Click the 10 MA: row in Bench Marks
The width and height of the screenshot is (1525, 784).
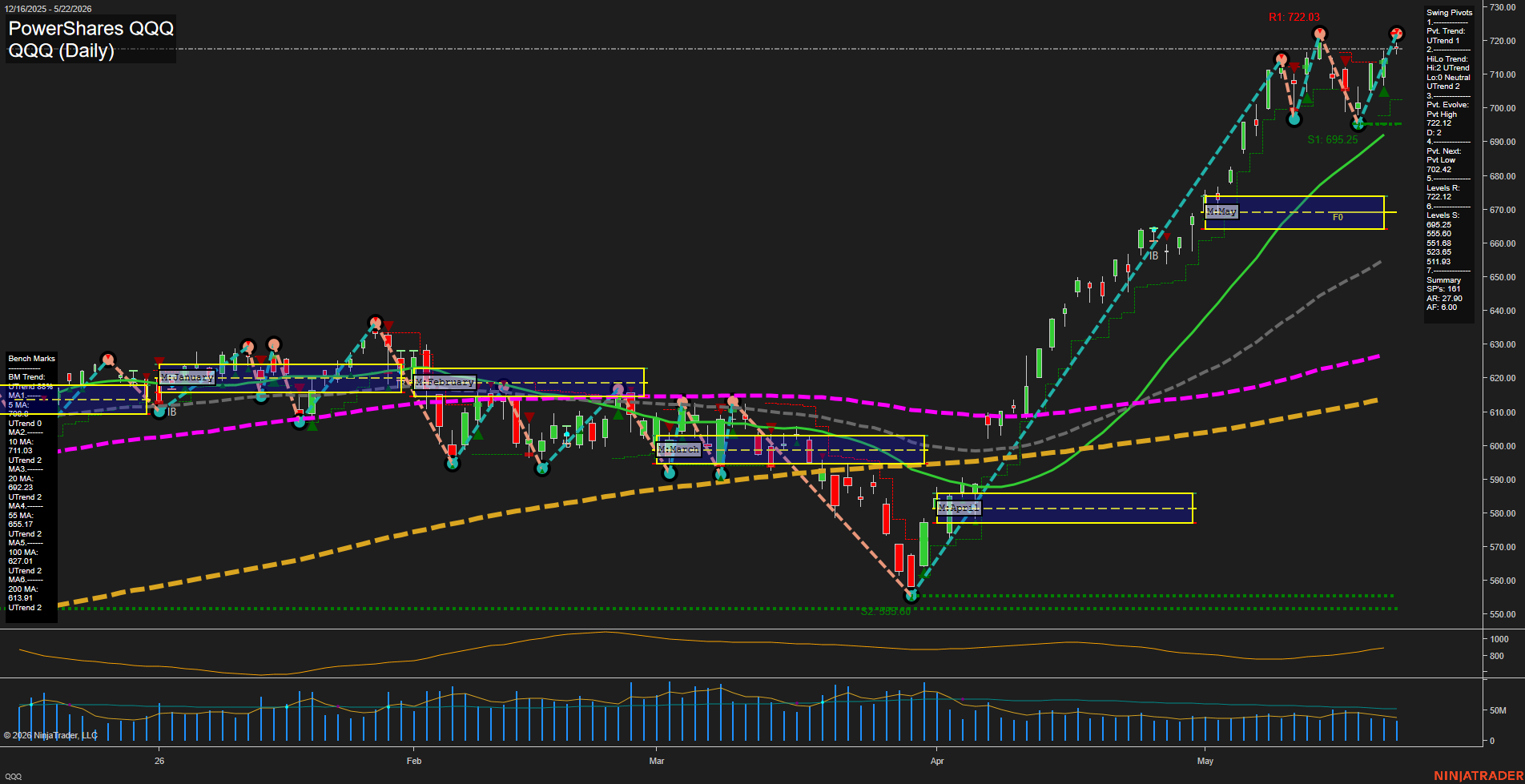[x=21, y=442]
